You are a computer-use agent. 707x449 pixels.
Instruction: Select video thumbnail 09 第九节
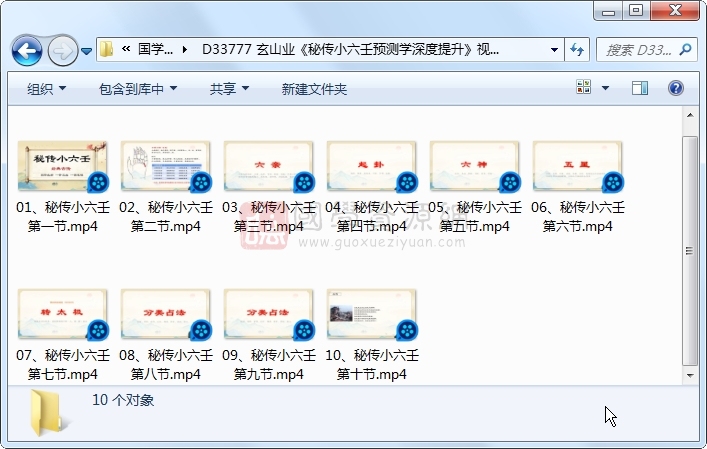click(268, 314)
